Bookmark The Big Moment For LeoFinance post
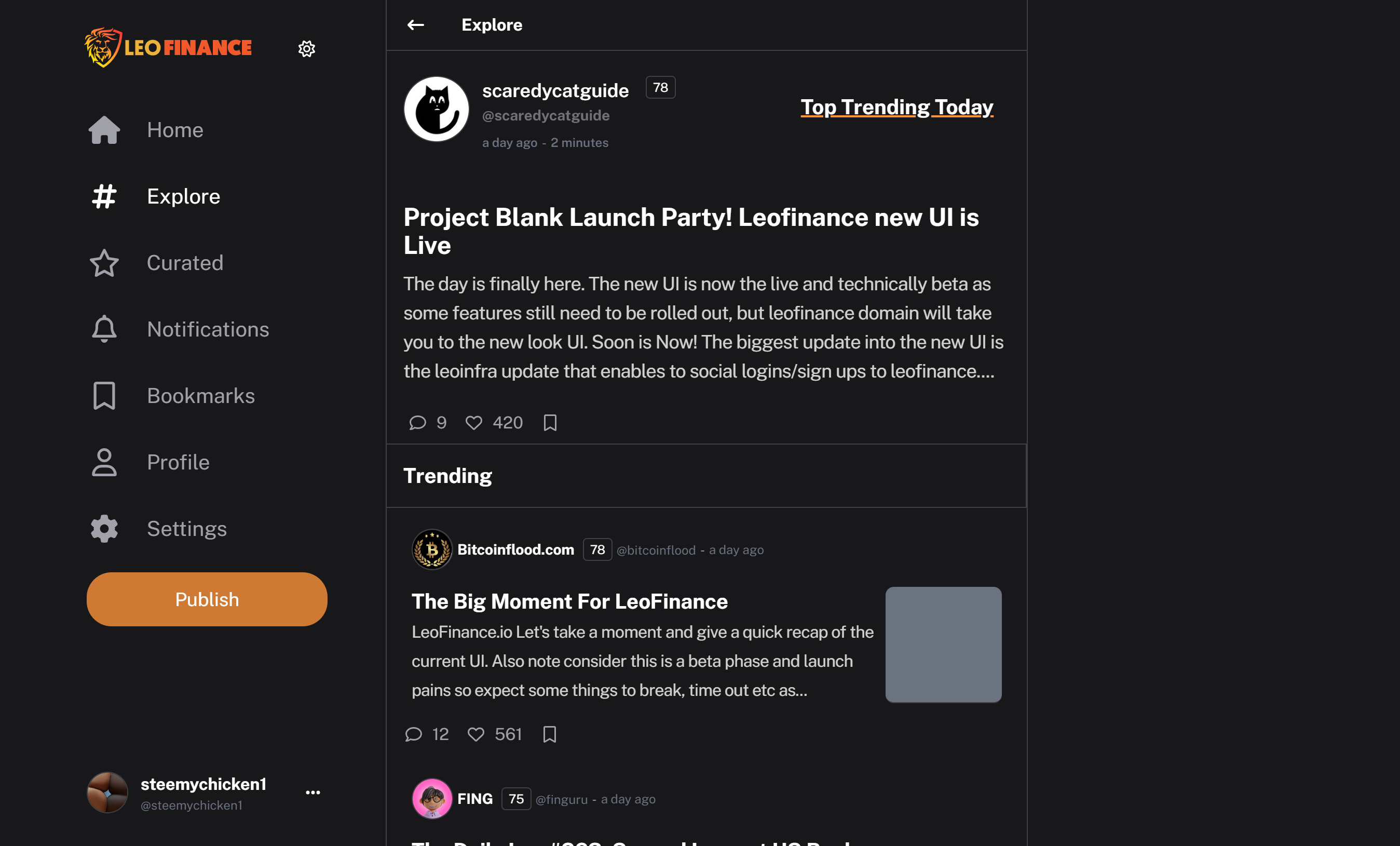The width and height of the screenshot is (1400, 846). click(549, 734)
